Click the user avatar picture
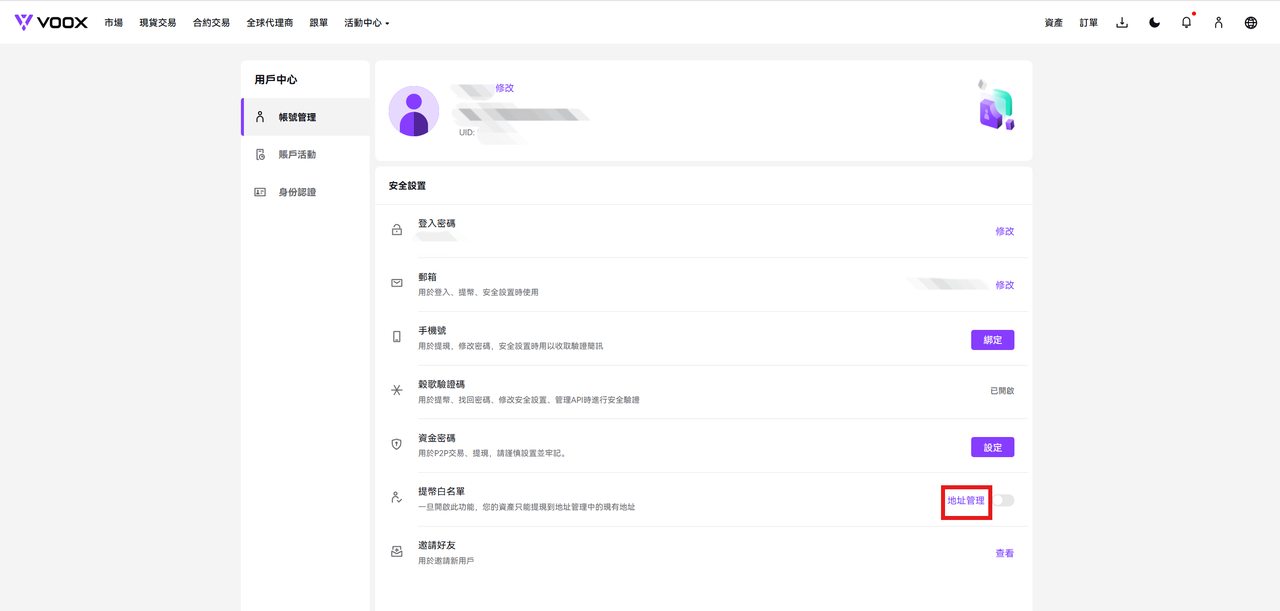The image size is (1280, 611). click(414, 111)
